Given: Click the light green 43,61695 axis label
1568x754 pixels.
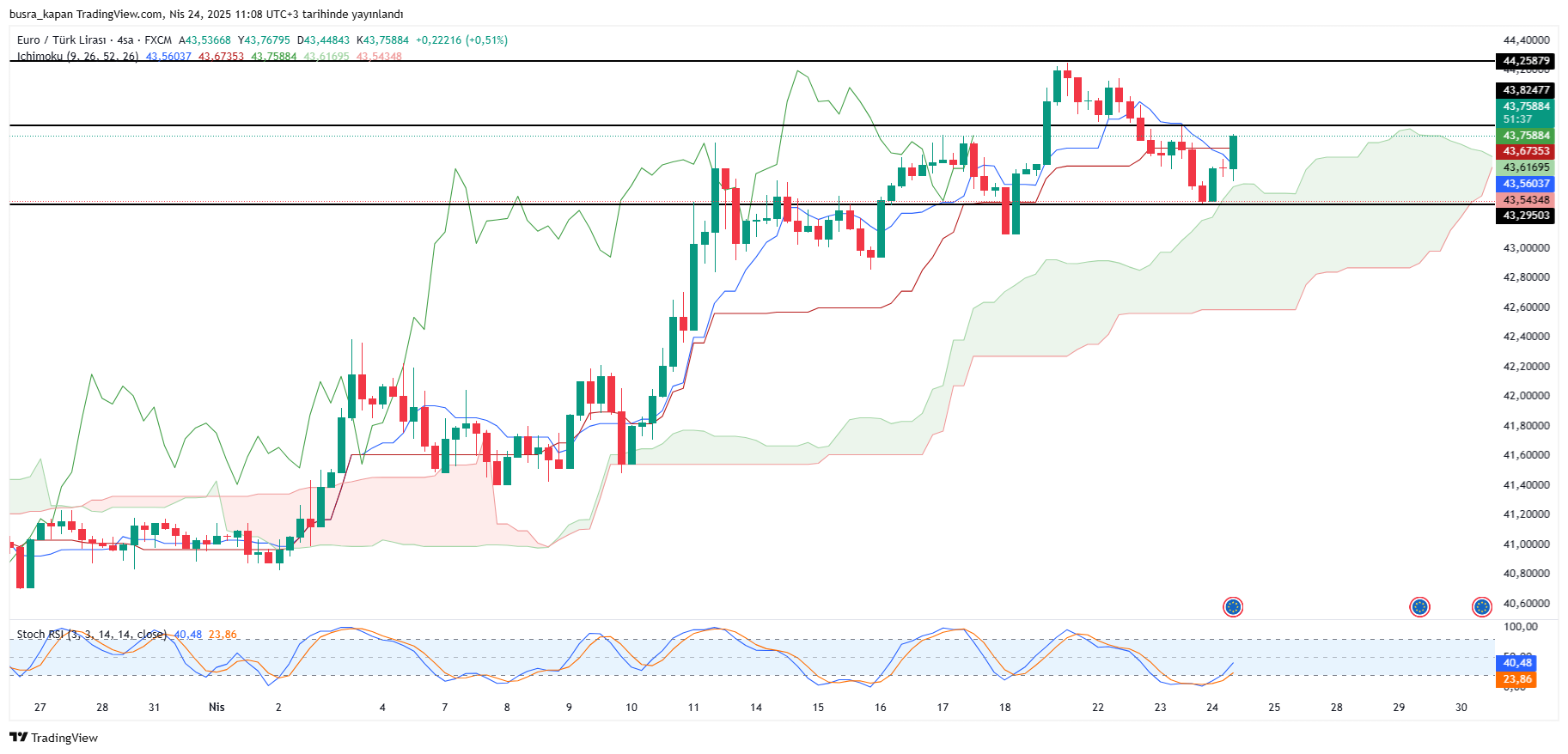Looking at the screenshot, I should pyautogui.click(x=1526, y=167).
